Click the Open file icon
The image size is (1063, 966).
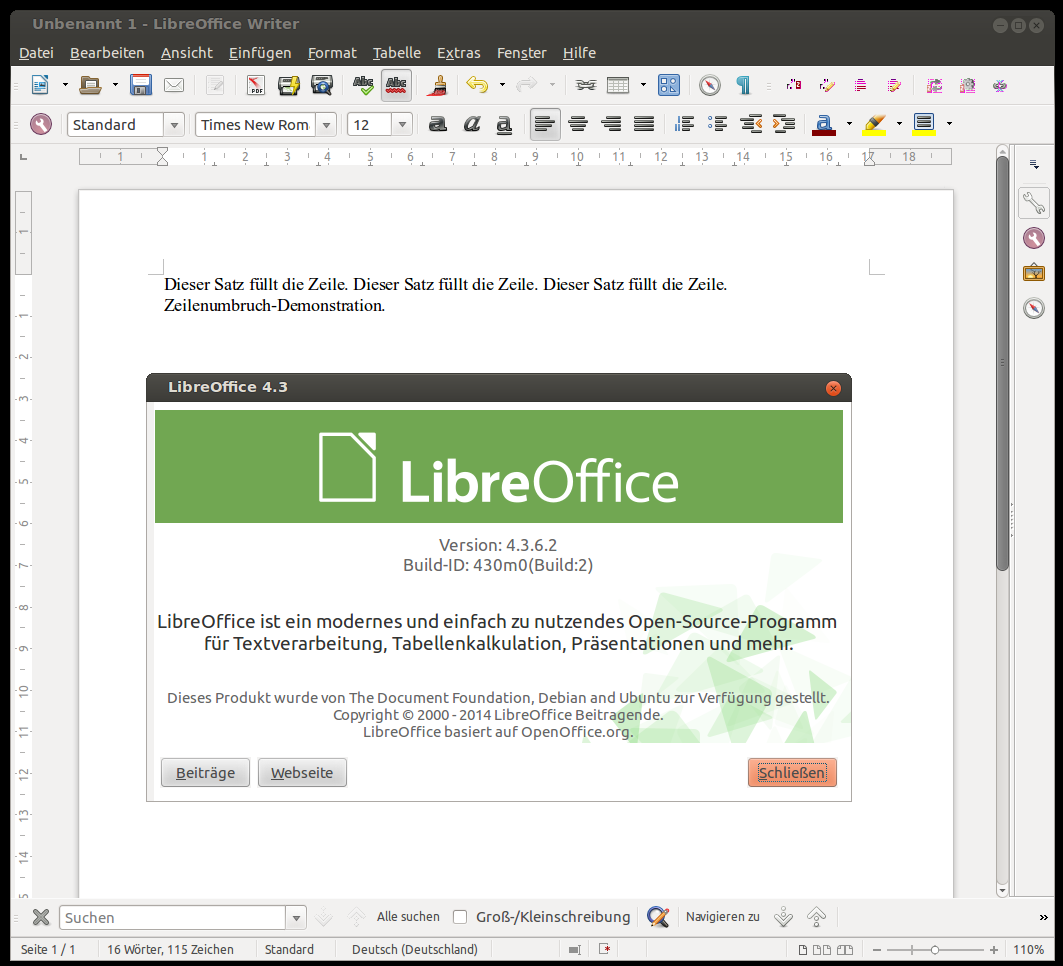point(89,85)
